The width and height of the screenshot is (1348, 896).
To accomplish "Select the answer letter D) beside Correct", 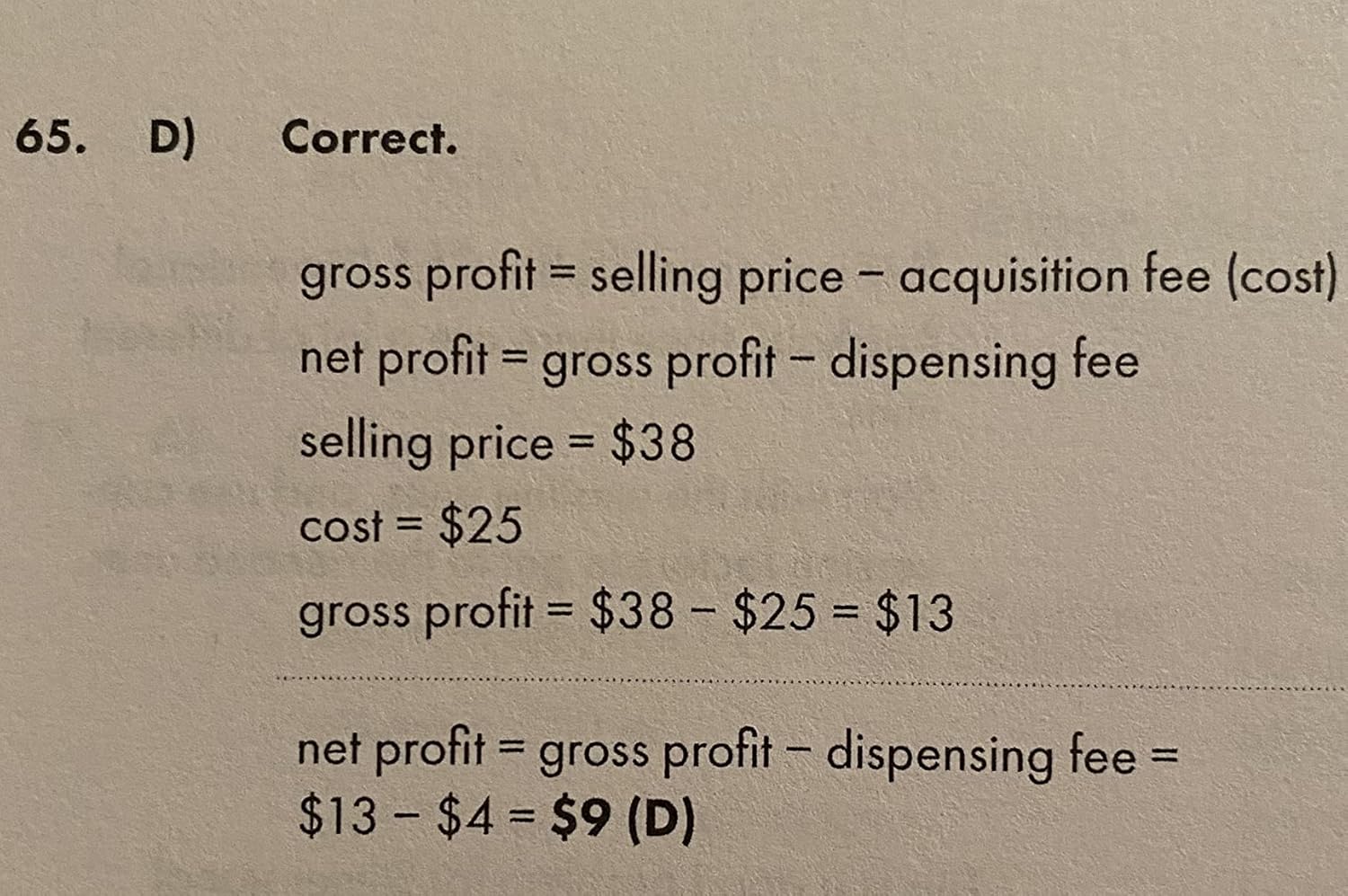I will tap(172, 139).
